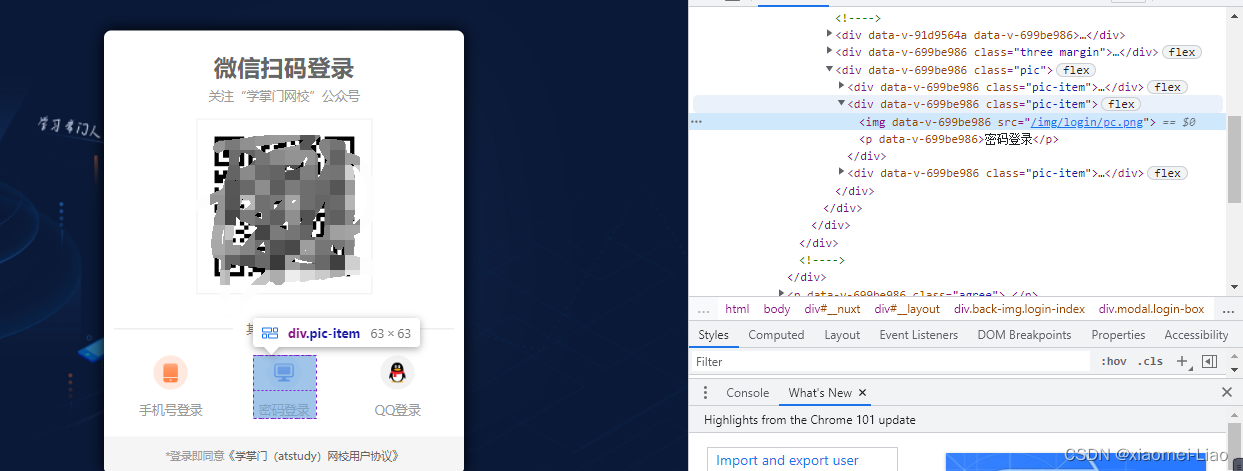Open the Properties tab

click(1118, 335)
